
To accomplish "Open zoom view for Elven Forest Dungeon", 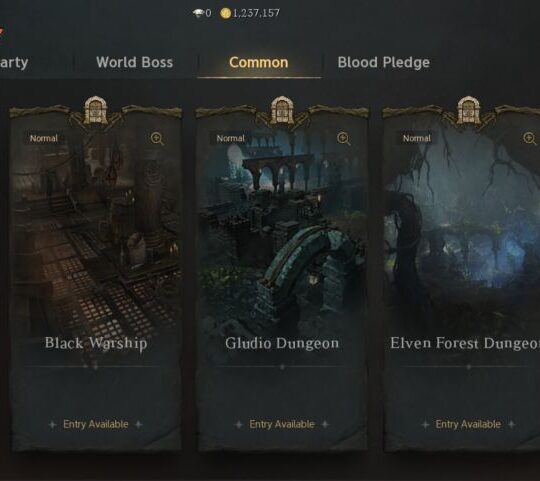I will [x=530, y=139].
